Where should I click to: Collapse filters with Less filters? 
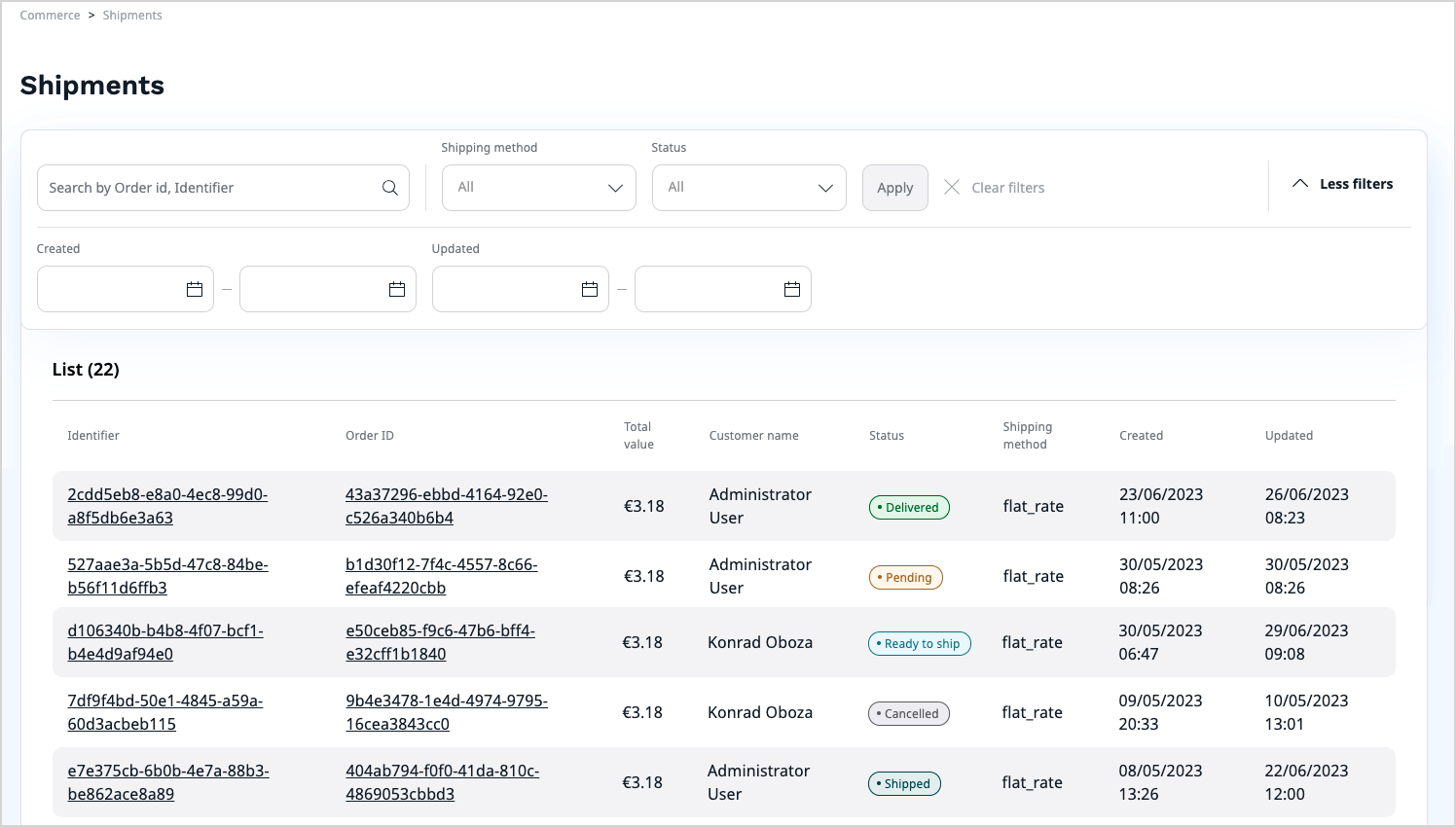tap(1342, 184)
